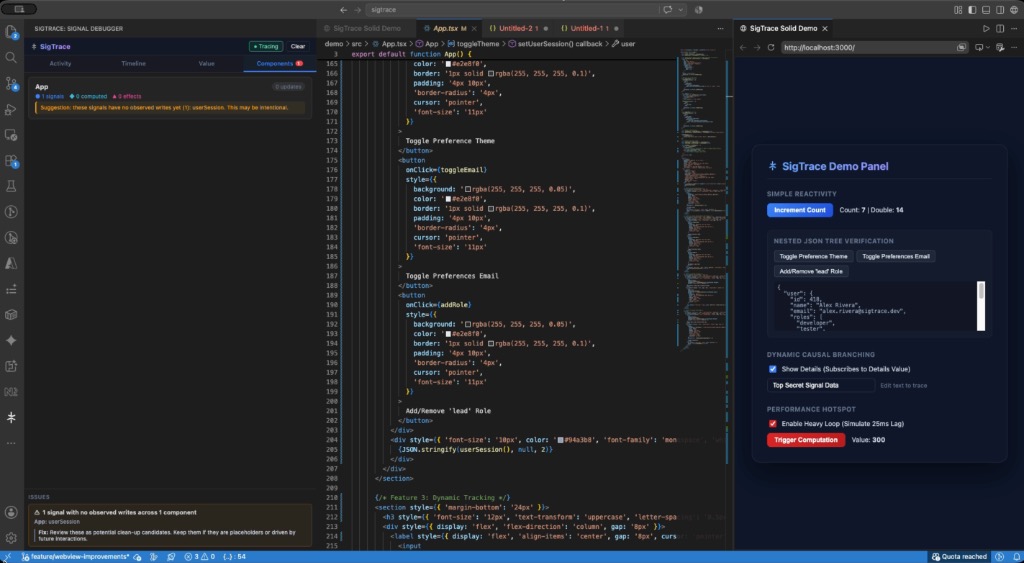The height and width of the screenshot is (563, 1024).
Task: Toggle the Show Details checkbox
Action: tap(773, 369)
